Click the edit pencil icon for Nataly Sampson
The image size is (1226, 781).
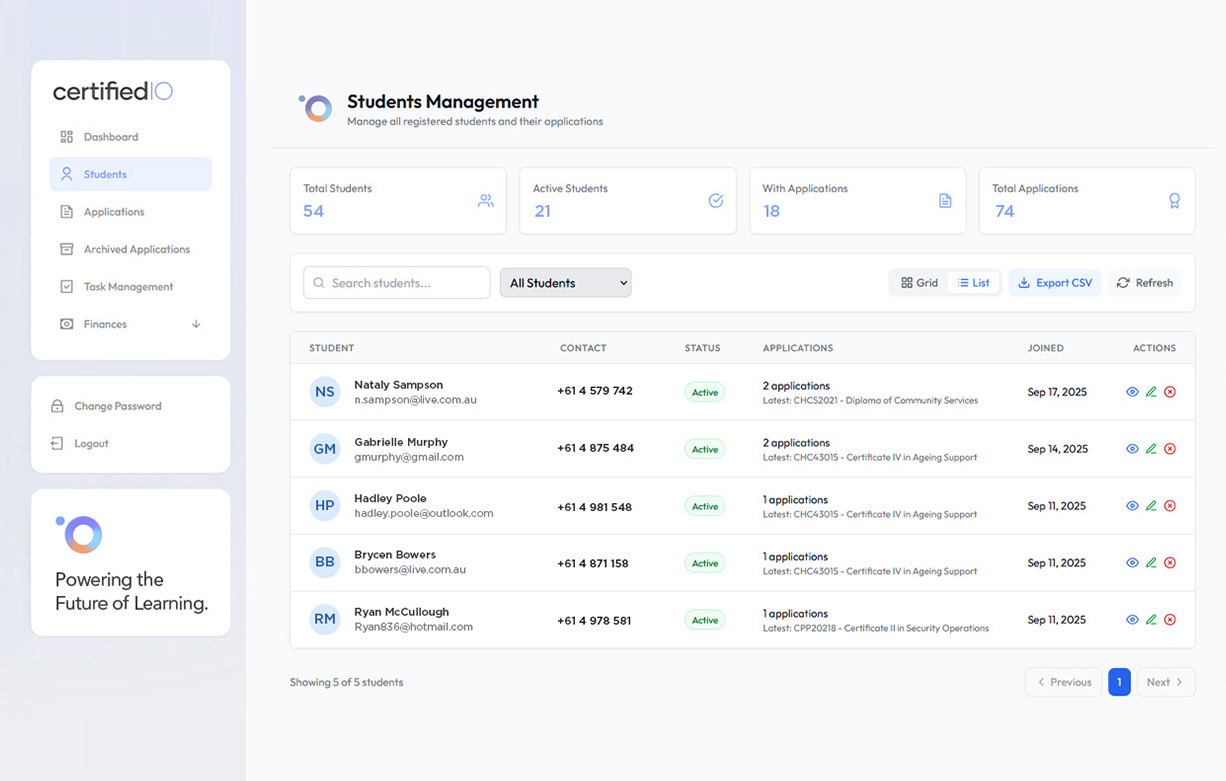(1151, 392)
